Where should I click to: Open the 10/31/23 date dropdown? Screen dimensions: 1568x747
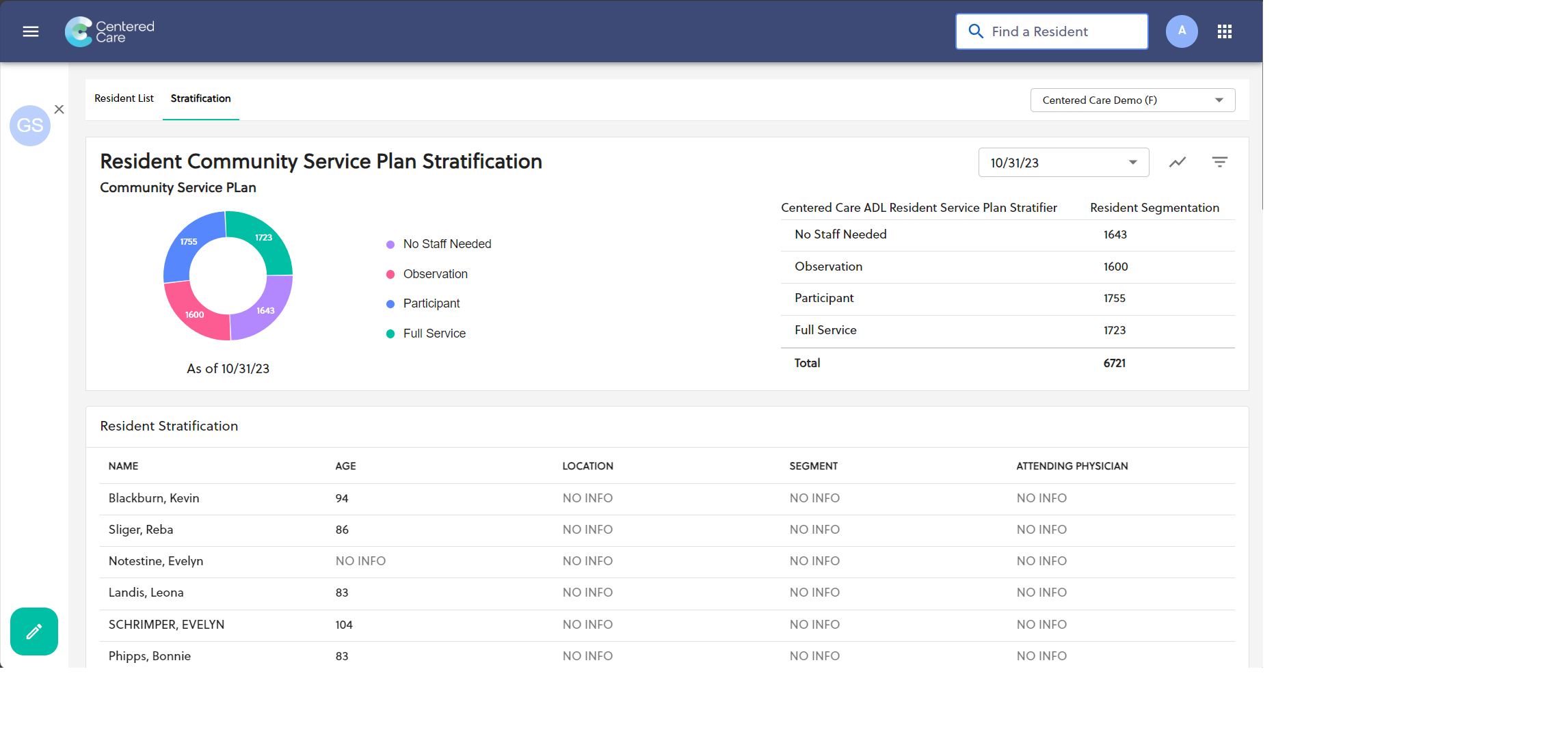(x=1063, y=163)
